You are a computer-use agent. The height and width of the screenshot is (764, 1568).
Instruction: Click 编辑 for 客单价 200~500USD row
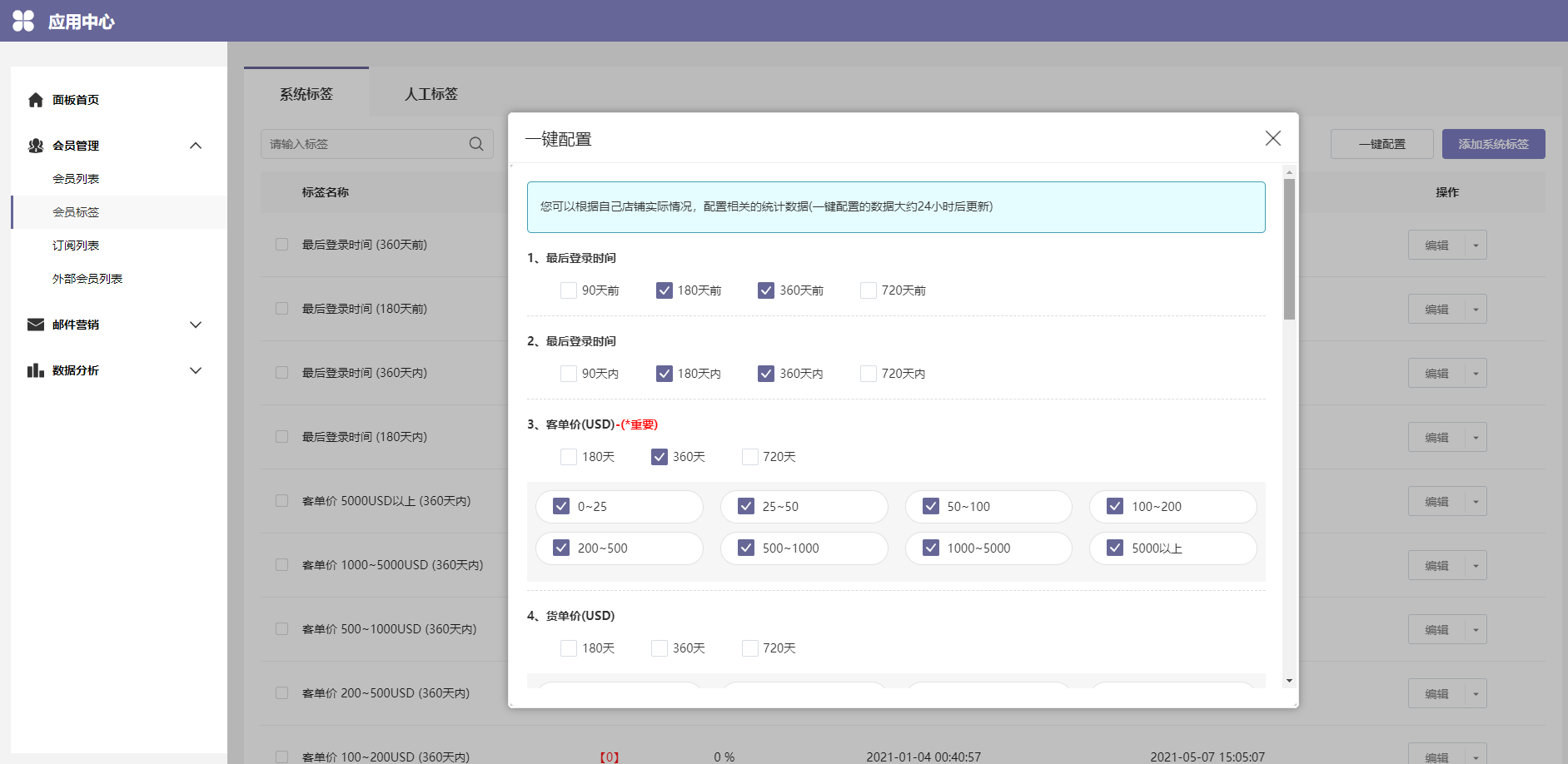1436,694
